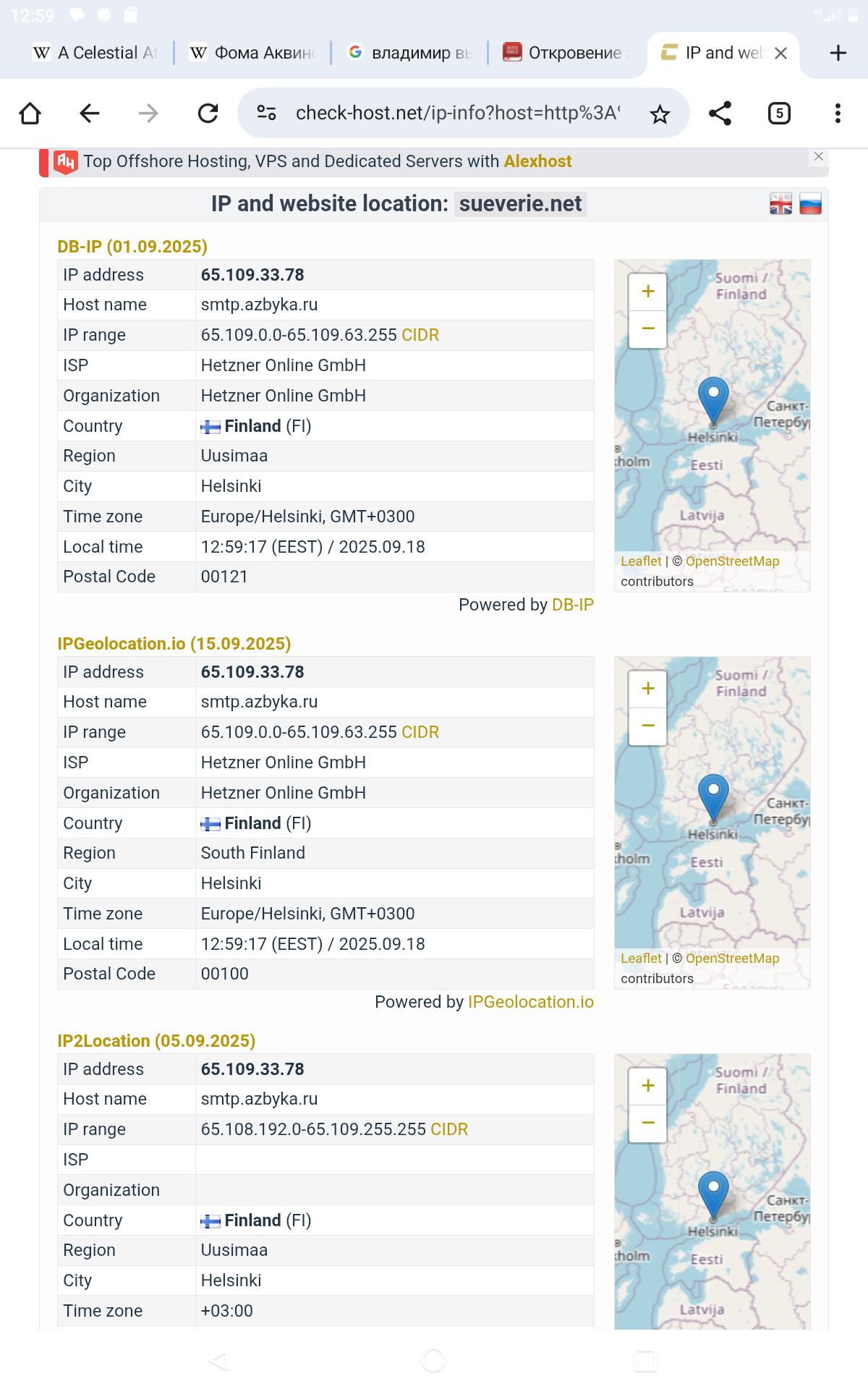Reload the check-host page
This screenshot has height=1389, width=868.
click(x=208, y=114)
